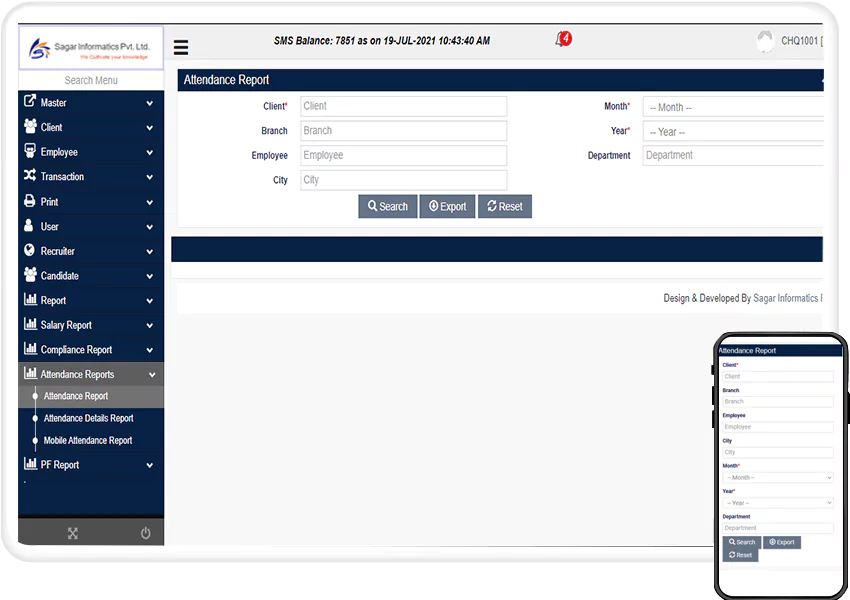Click the Attendance Reports chart icon
This screenshot has width=850, height=600.
point(30,372)
